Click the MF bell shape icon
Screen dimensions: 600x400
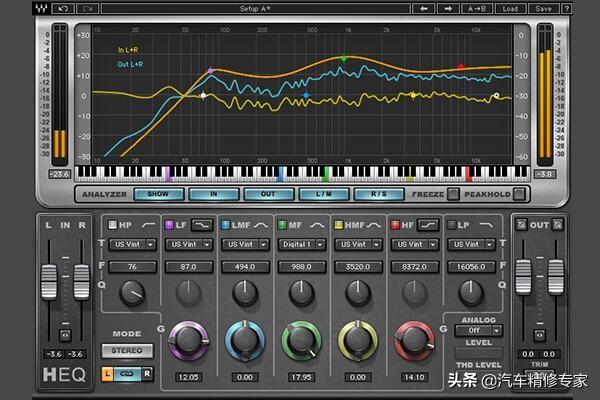coord(317,225)
